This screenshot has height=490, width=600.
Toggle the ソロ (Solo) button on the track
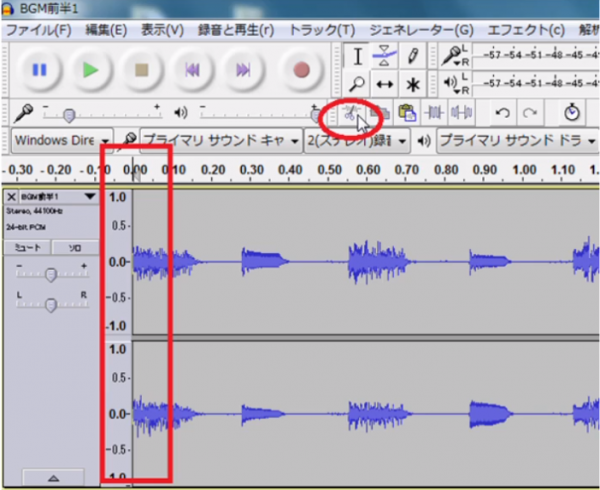(74, 246)
